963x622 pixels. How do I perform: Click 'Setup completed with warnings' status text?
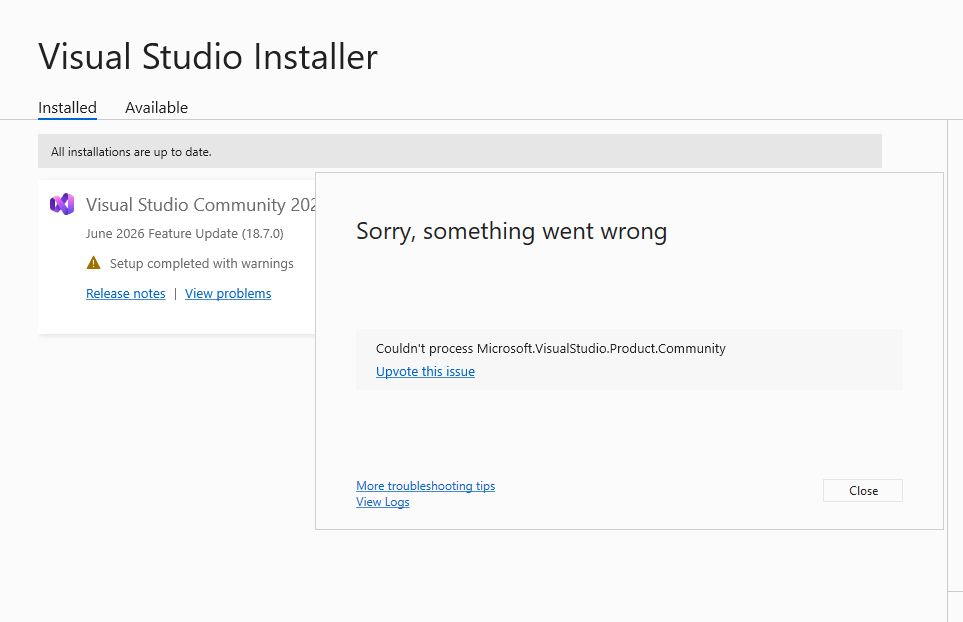coord(201,263)
